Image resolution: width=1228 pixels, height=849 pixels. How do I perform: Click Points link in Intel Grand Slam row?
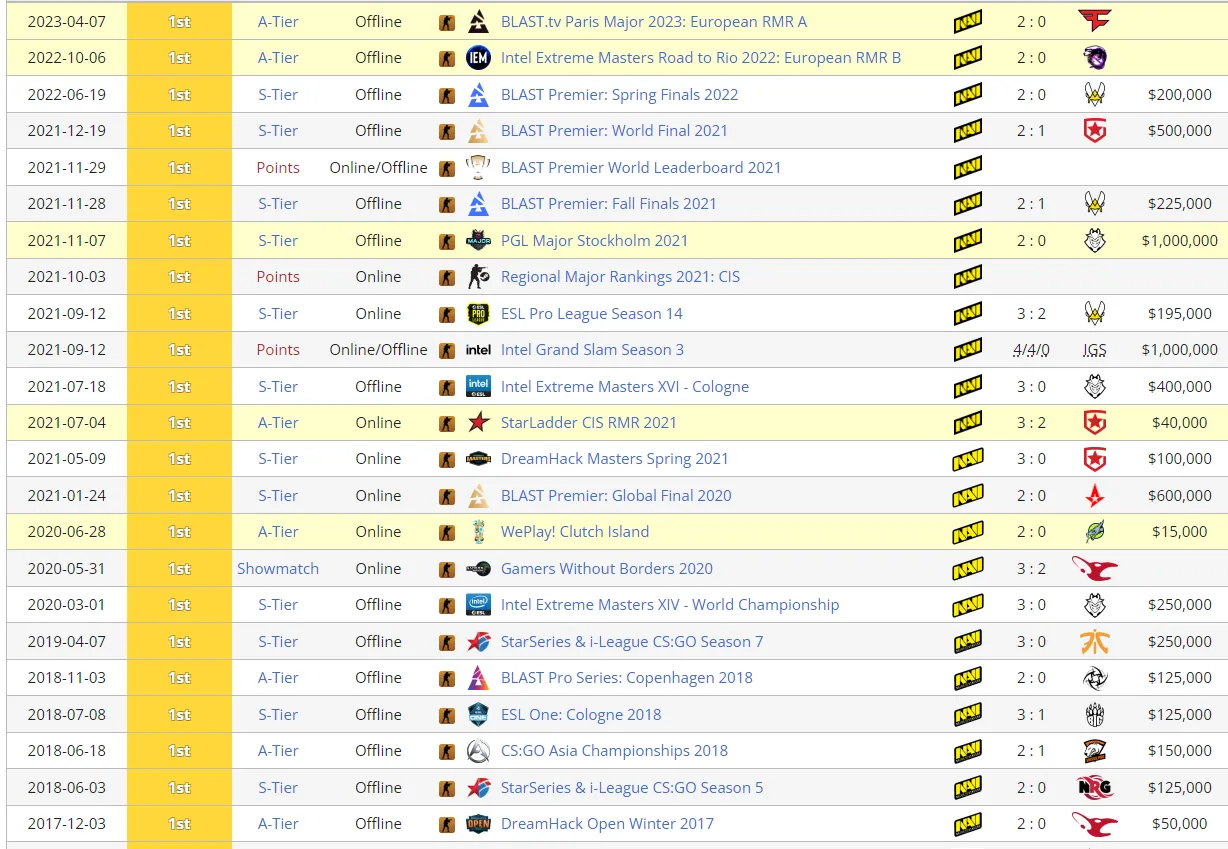(278, 350)
